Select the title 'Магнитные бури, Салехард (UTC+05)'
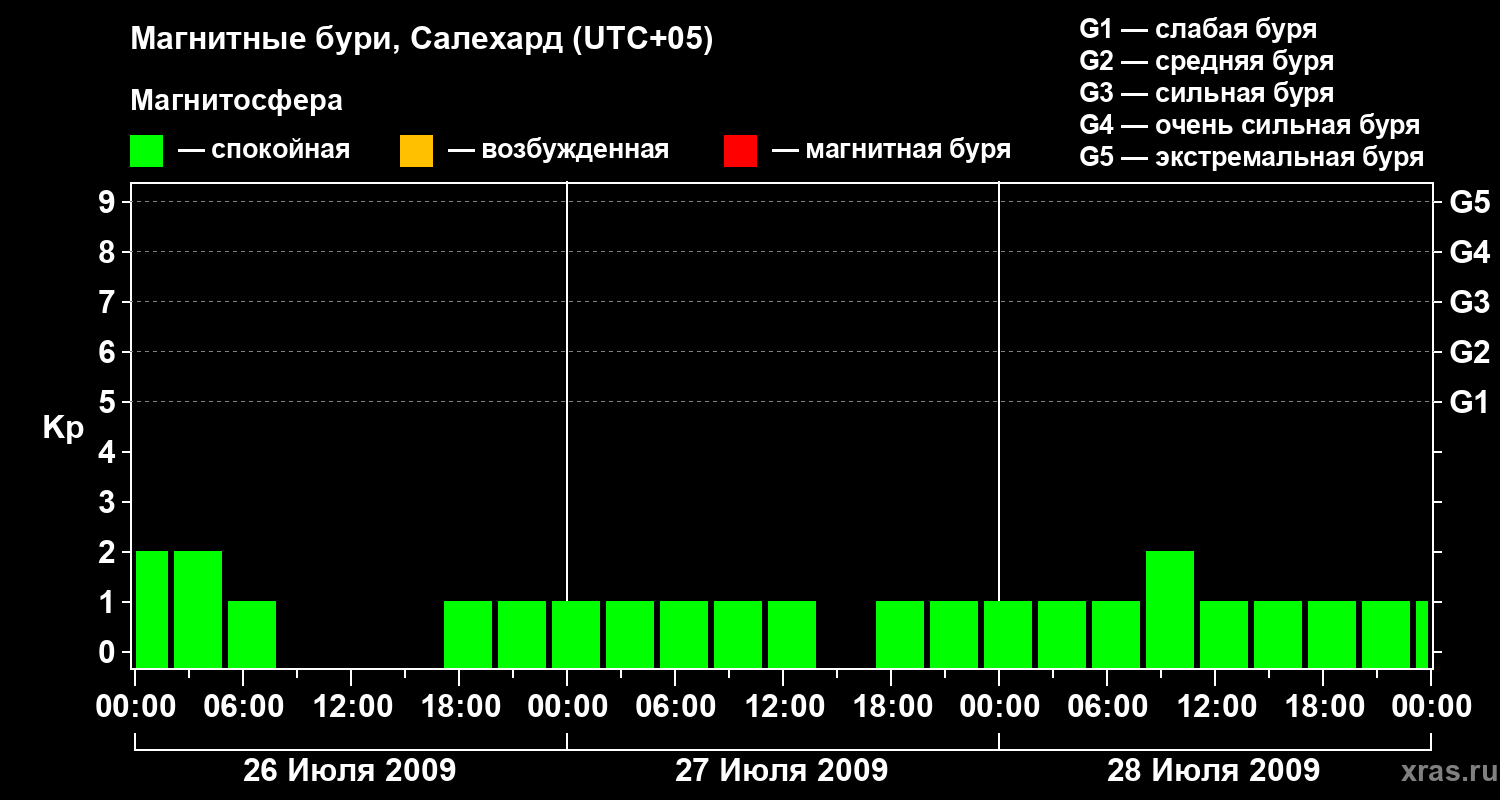The image size is (1500, 800). click(x=422, y=39)
